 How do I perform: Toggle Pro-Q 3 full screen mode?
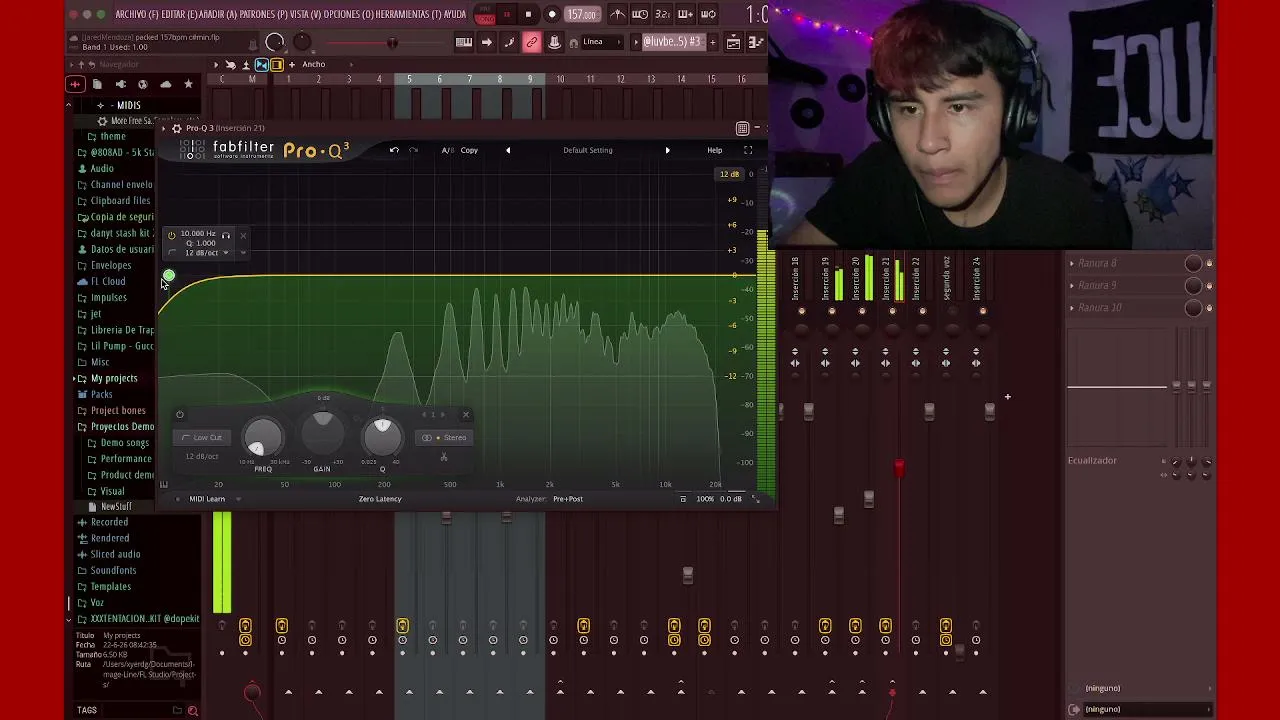[748, 150]
